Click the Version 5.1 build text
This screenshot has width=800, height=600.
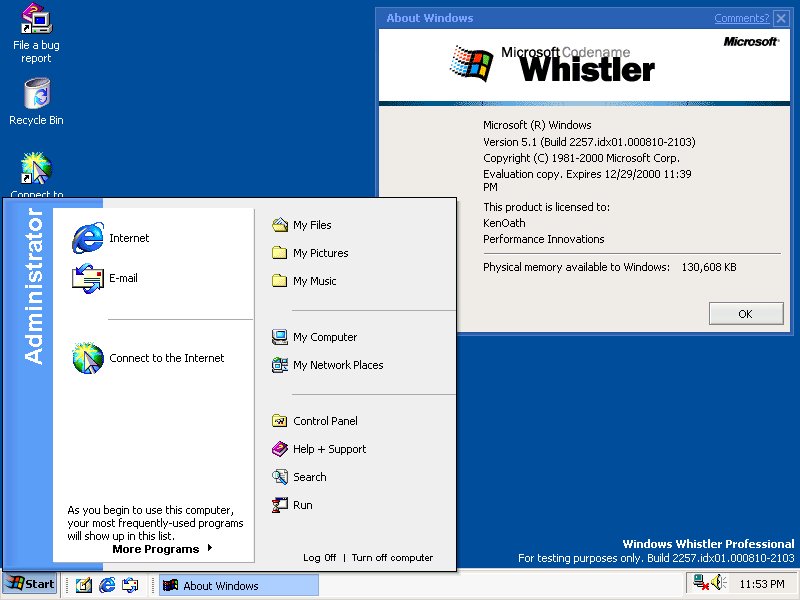coord(589,142)
